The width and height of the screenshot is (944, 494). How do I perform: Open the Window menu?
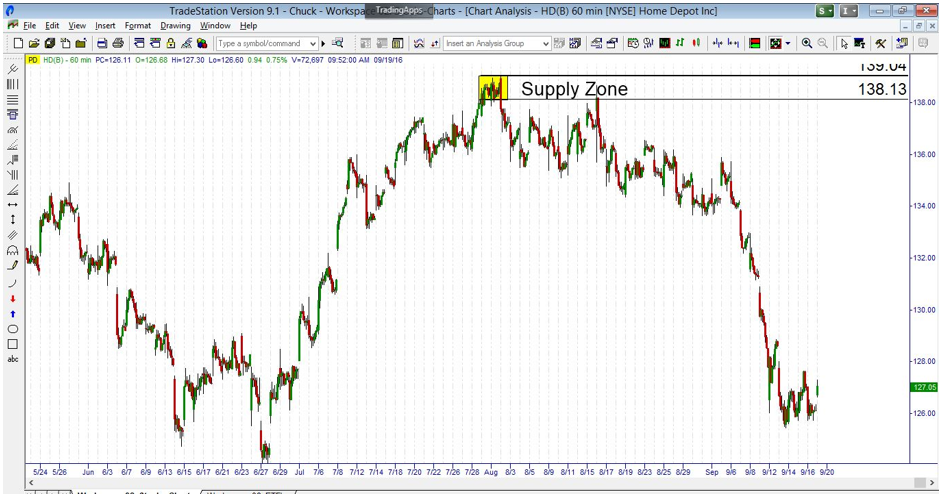215,25
